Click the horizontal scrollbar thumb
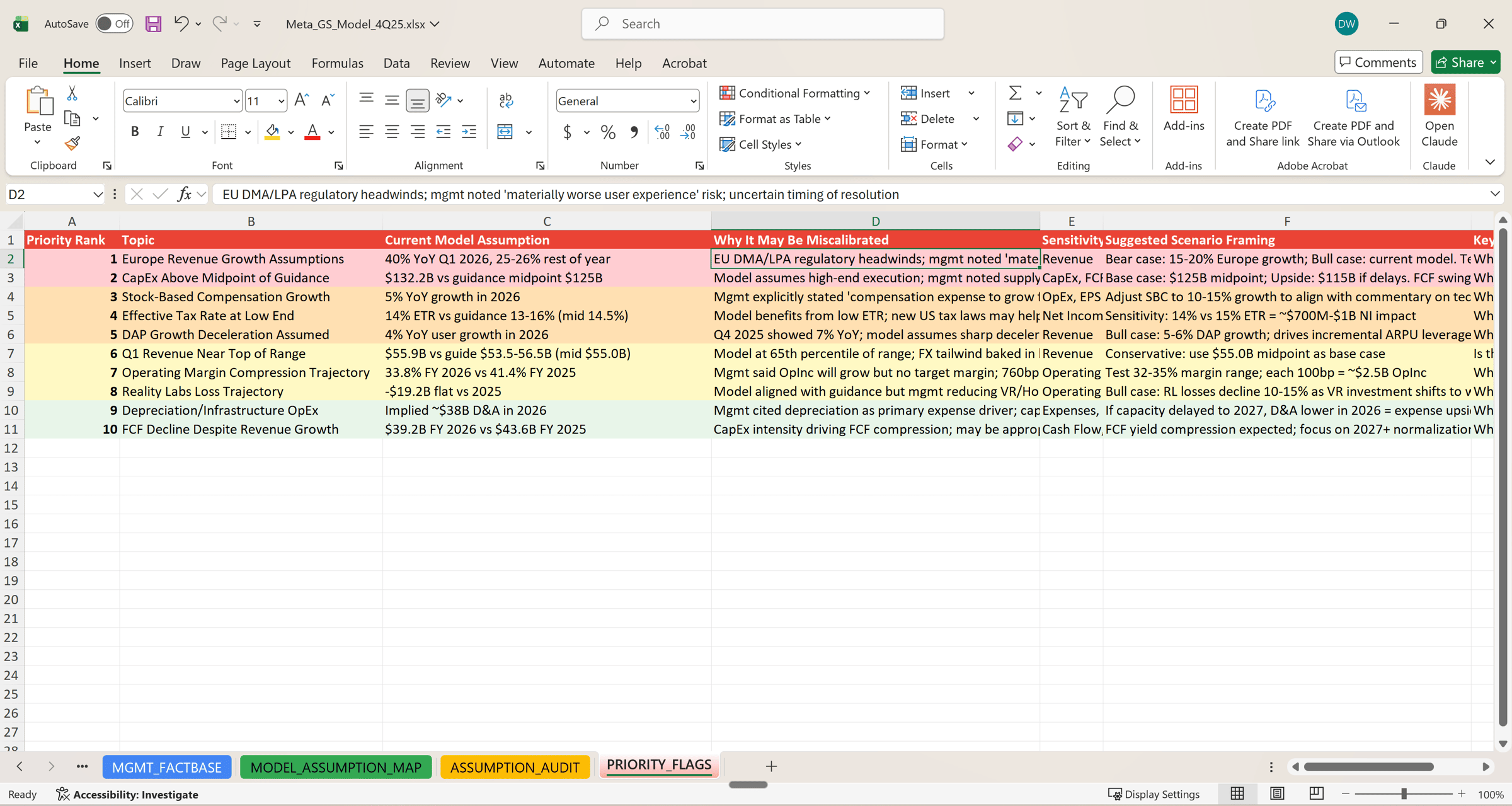This screenshot has width=1512, height=806. tap(1369, 767)
